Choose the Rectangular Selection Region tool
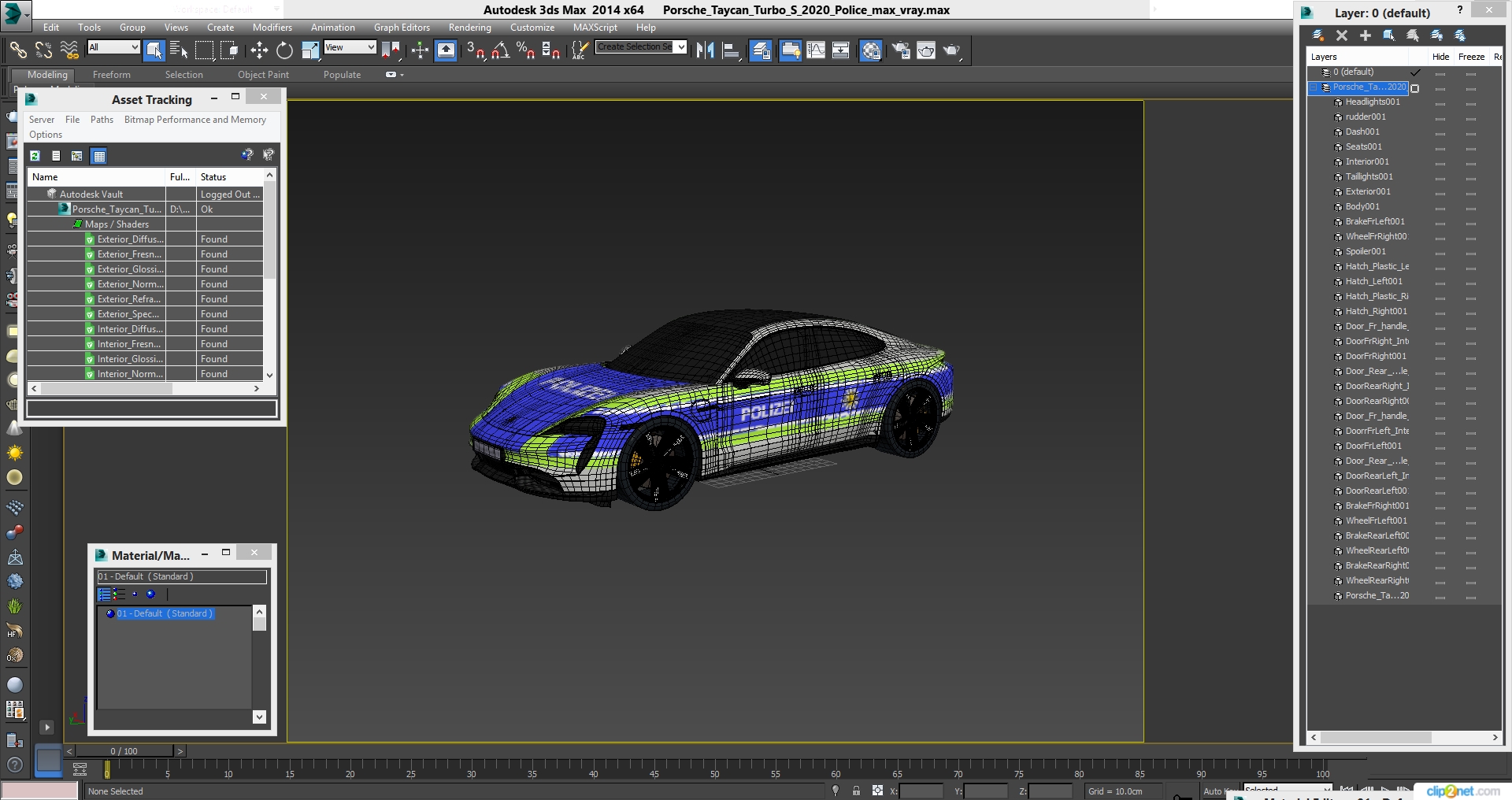 tap(204, 50)
